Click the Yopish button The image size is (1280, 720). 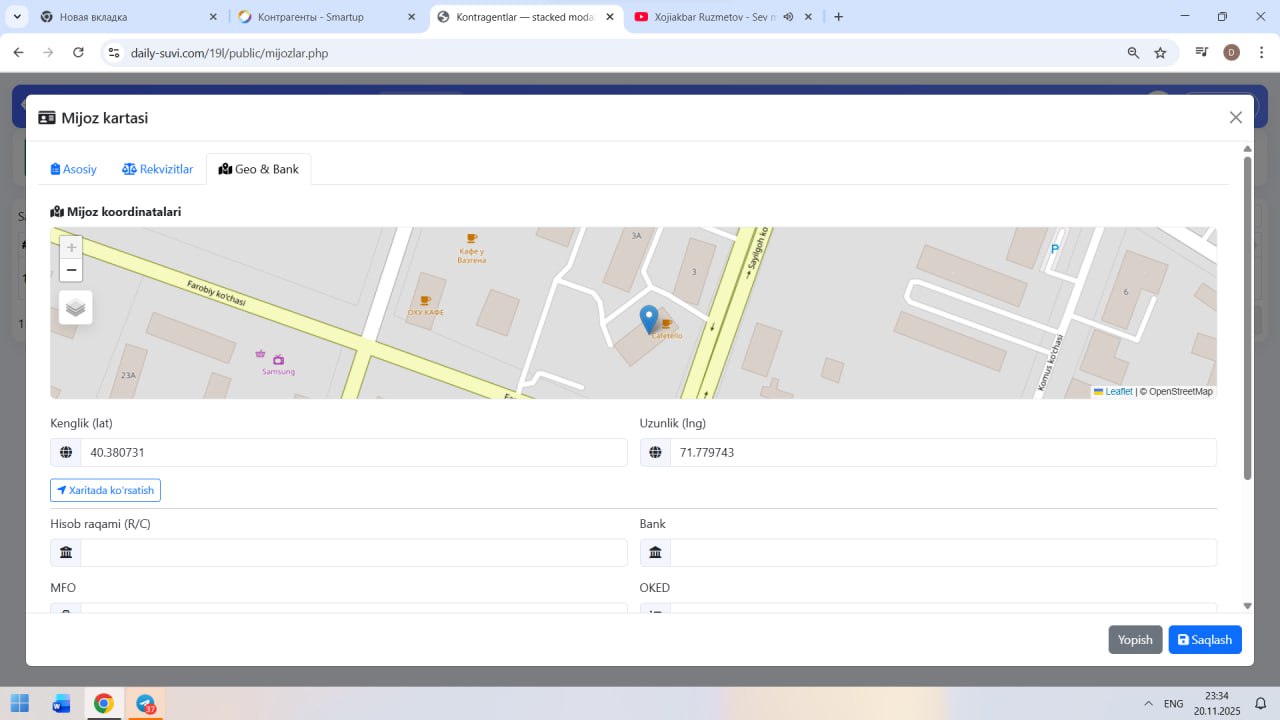pyautogui.click(x=1135, y=640)
